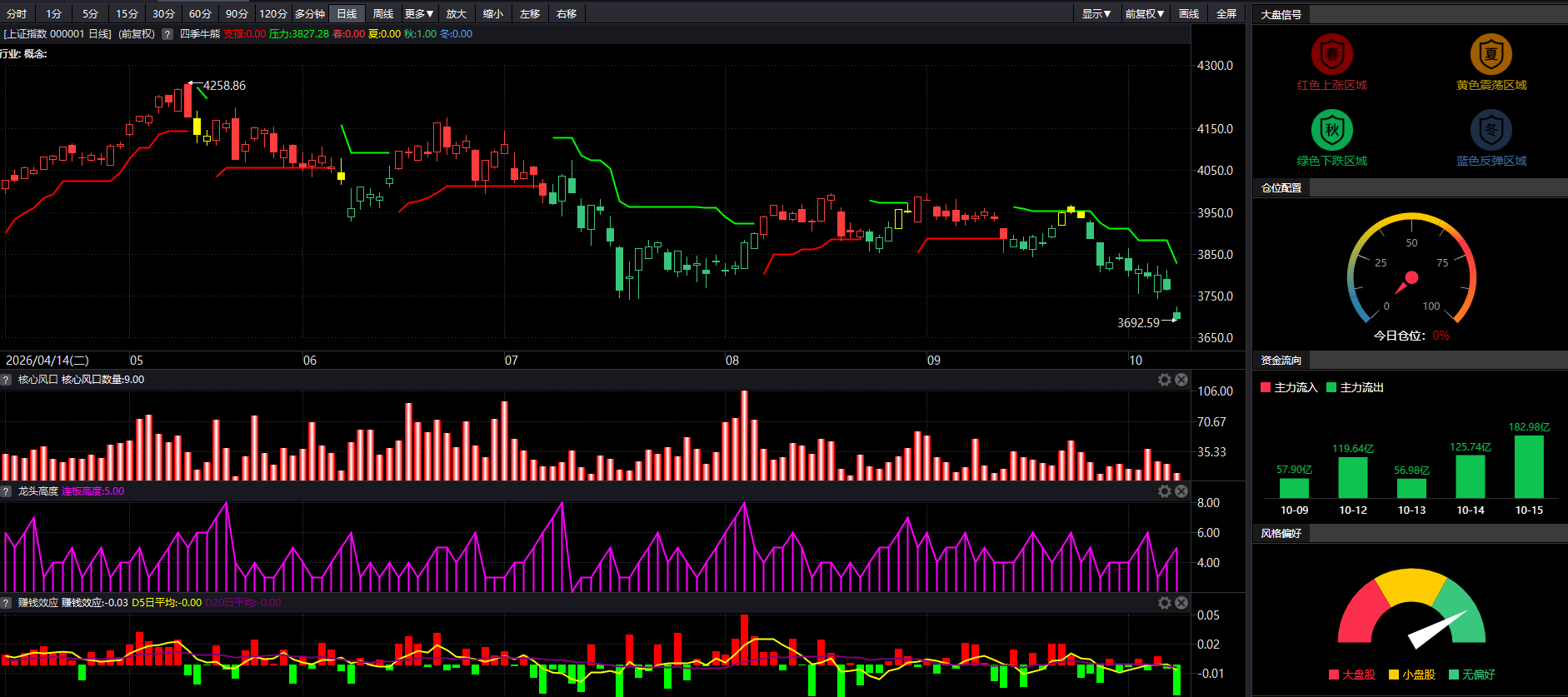
Task: Close the 核心风口 indicator panel
Action: 1181,380
